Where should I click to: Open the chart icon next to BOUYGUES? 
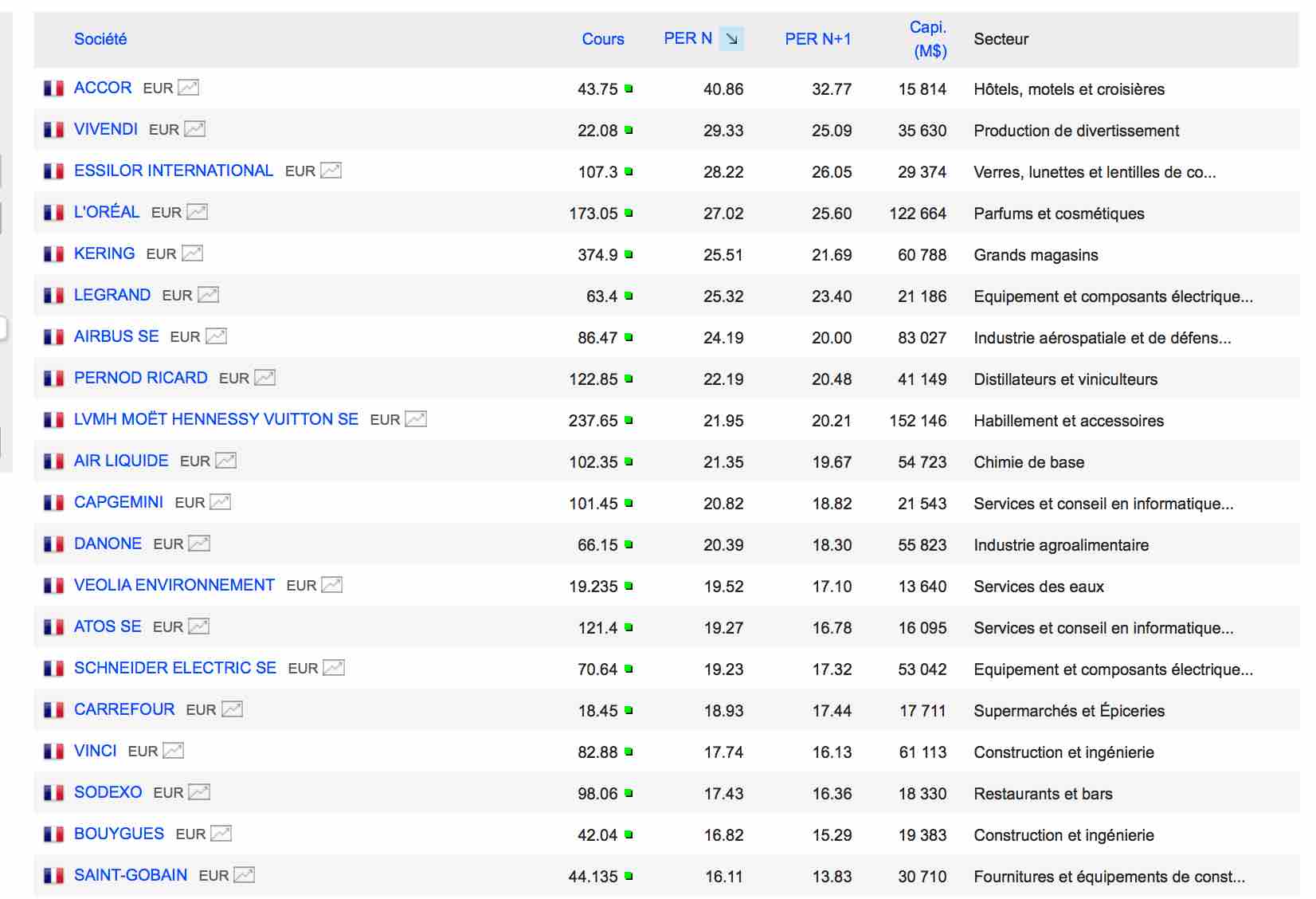pos(221,834)
